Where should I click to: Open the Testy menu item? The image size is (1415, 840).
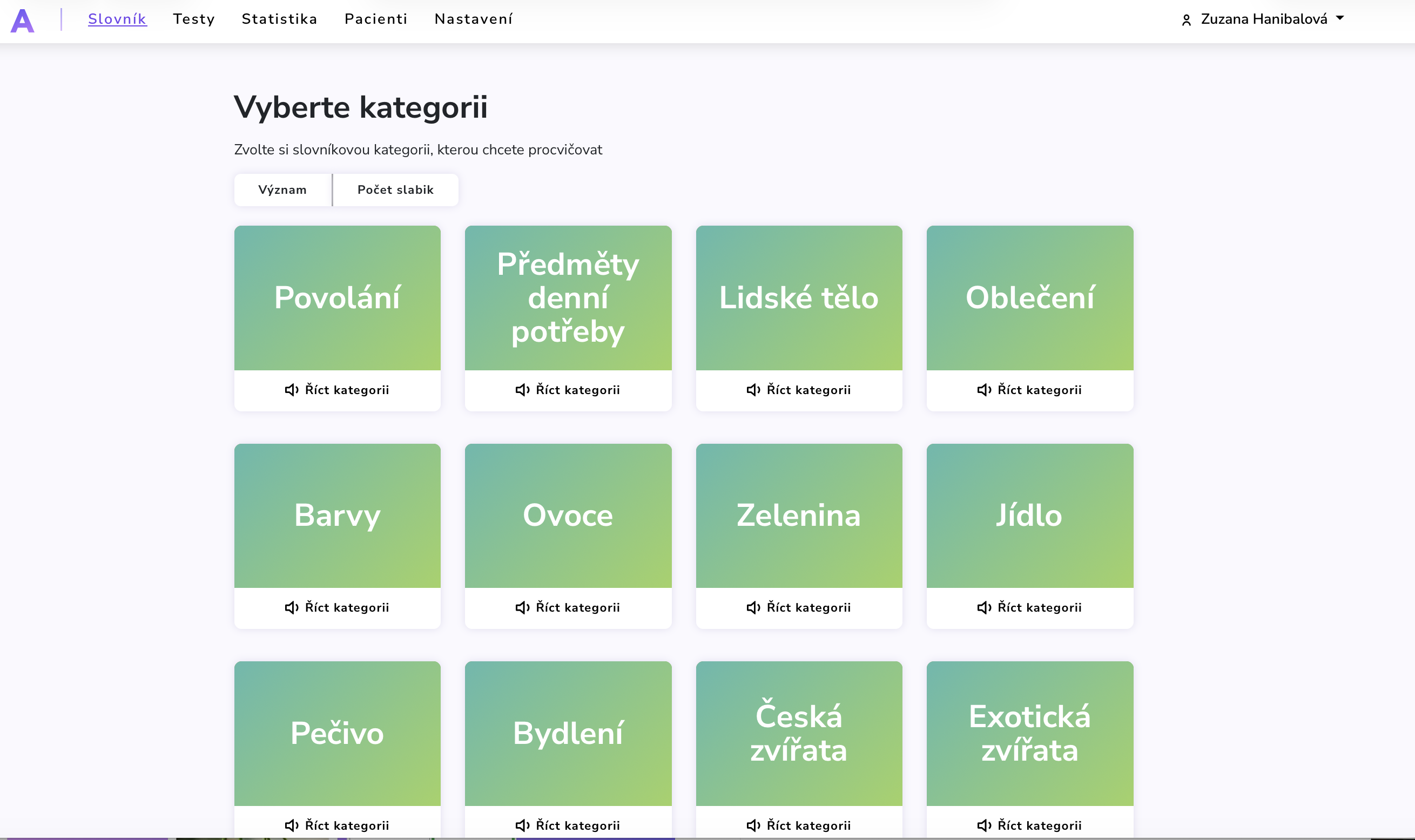(194, 19)
